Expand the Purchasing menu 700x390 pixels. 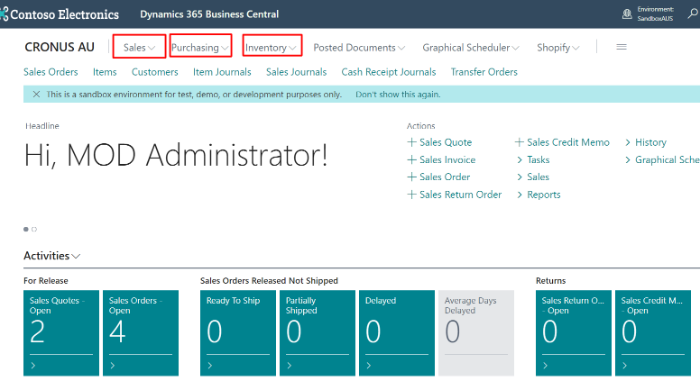[x=200, y=47]
